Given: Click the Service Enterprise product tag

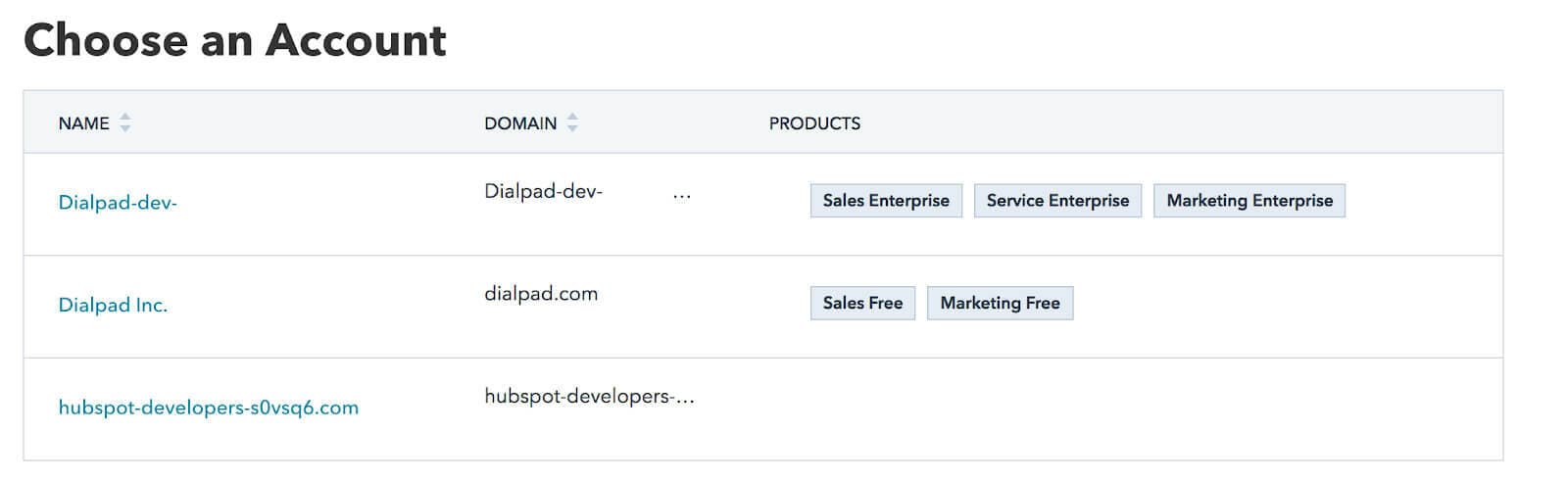Looking at the screenshot, I should [x=1057, y=200].
